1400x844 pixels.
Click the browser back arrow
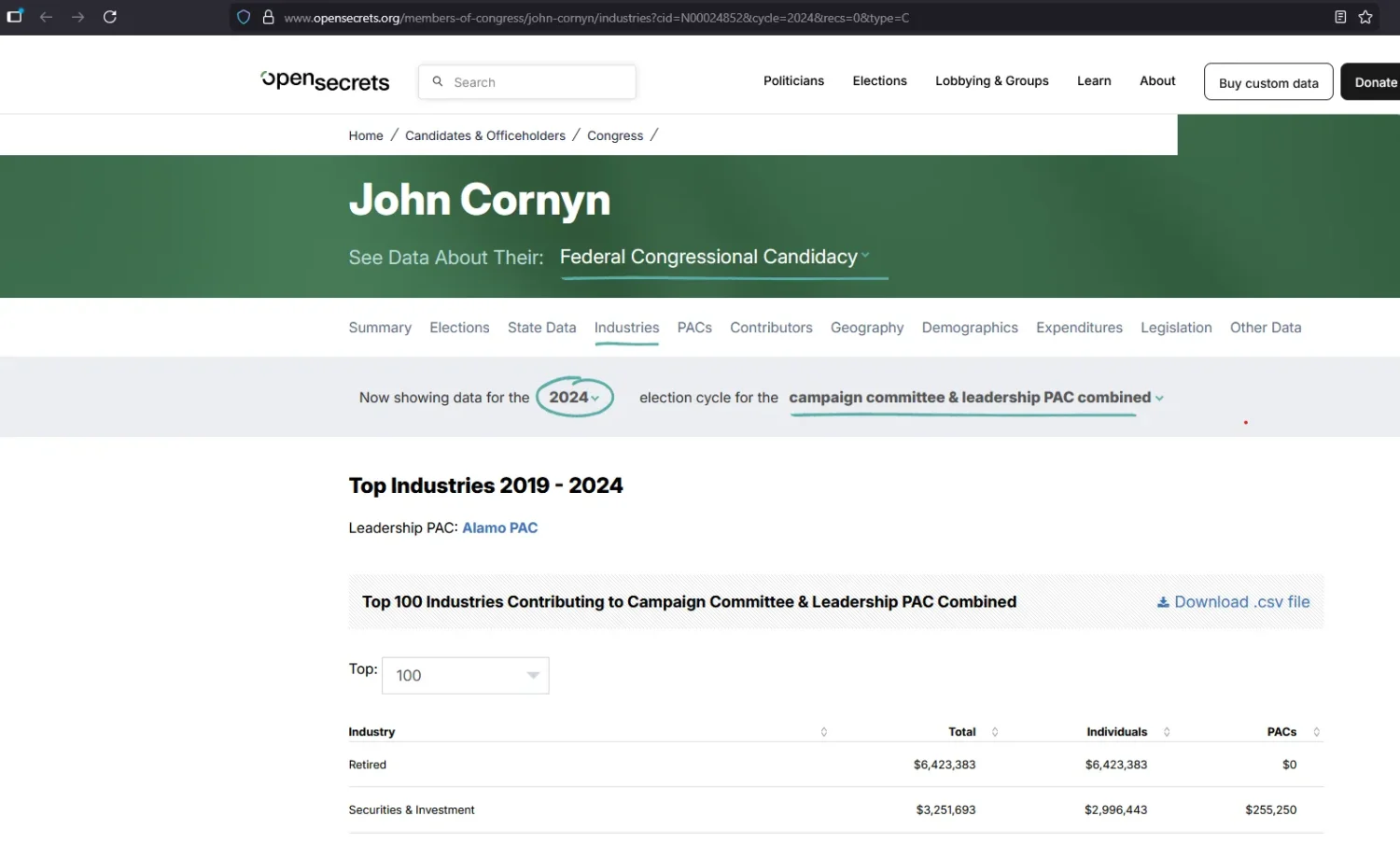46,17
